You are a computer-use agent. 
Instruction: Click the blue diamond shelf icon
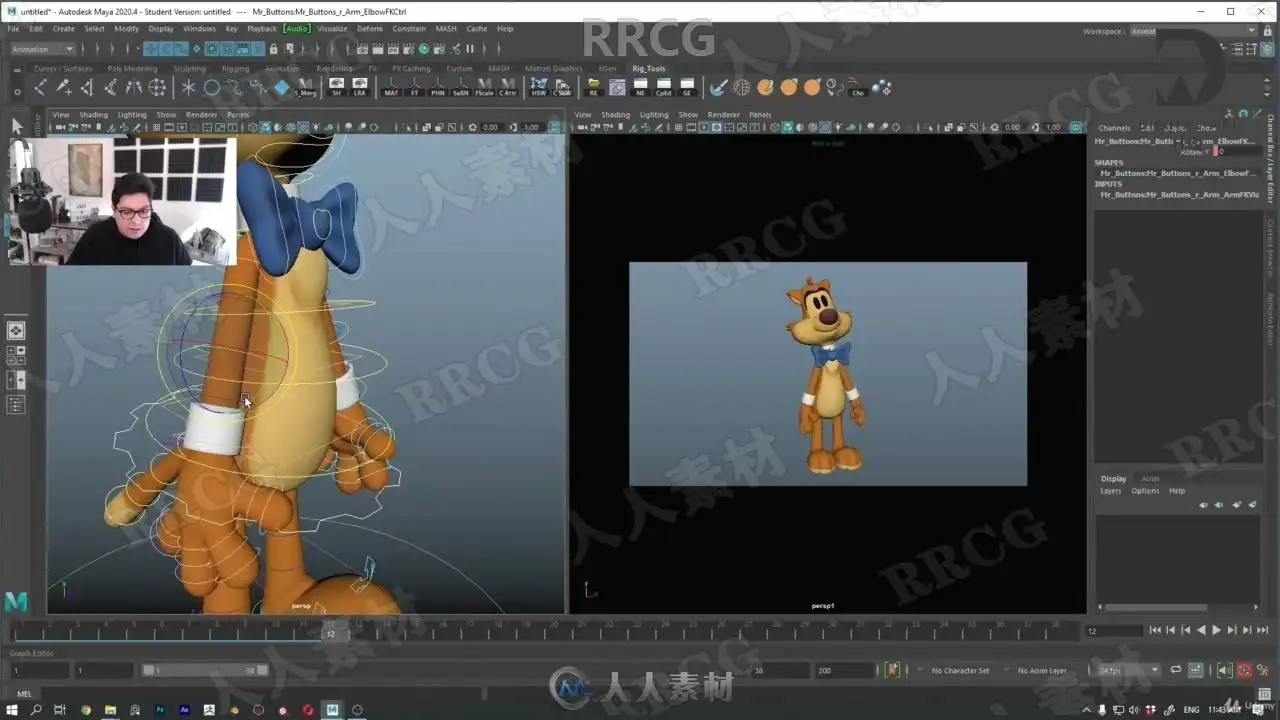coord(282,88)
